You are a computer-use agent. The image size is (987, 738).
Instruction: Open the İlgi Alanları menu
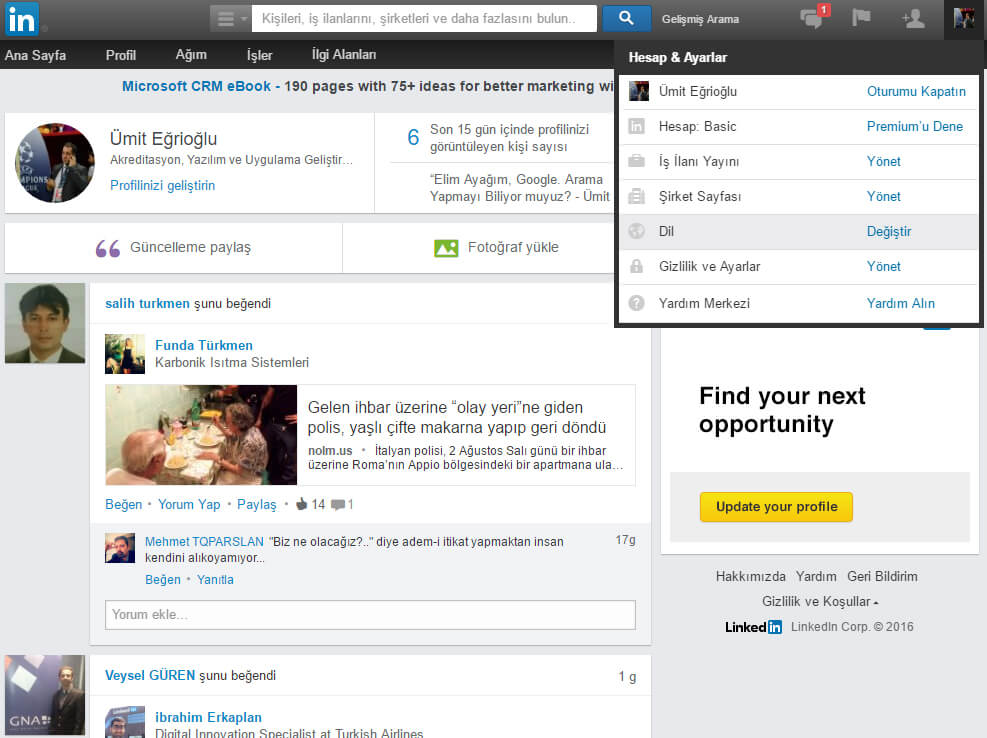tap(344, 55)
